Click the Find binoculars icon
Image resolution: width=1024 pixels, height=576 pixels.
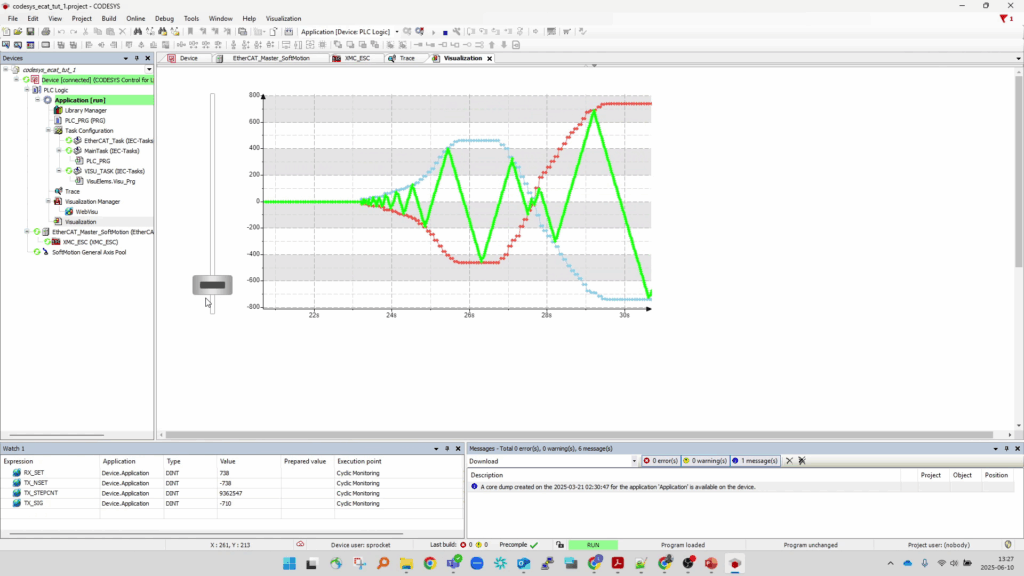(137, 31)
